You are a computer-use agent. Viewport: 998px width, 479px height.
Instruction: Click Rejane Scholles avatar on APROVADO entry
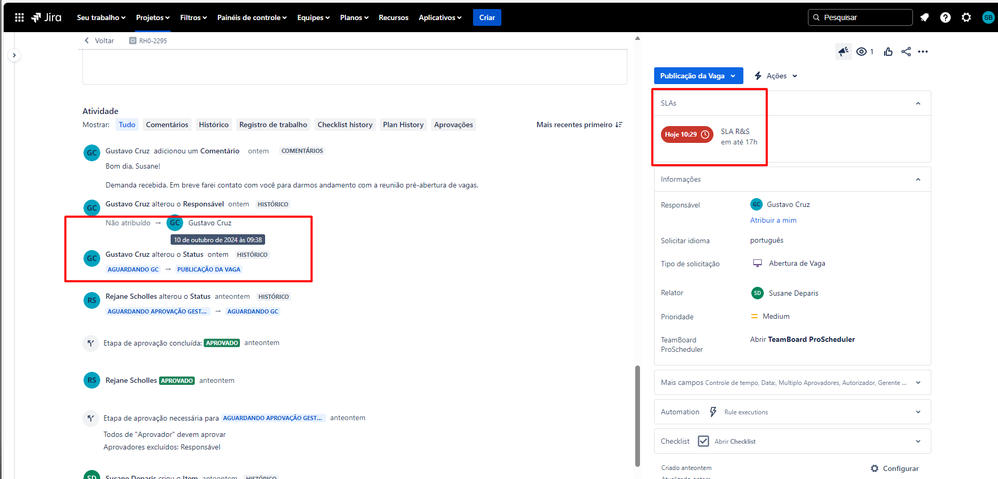[x=92, y=380]
